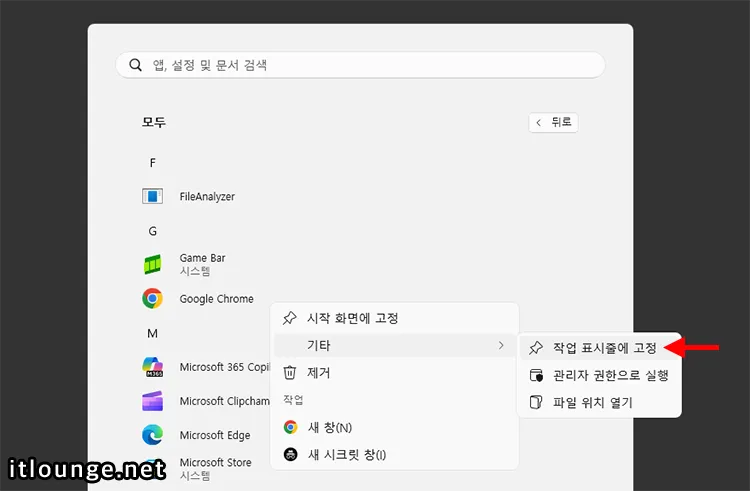This screenshot has width=750, height=491.
Task: Click the Microsoft Clipchamp label
Action: click(224, 401)
